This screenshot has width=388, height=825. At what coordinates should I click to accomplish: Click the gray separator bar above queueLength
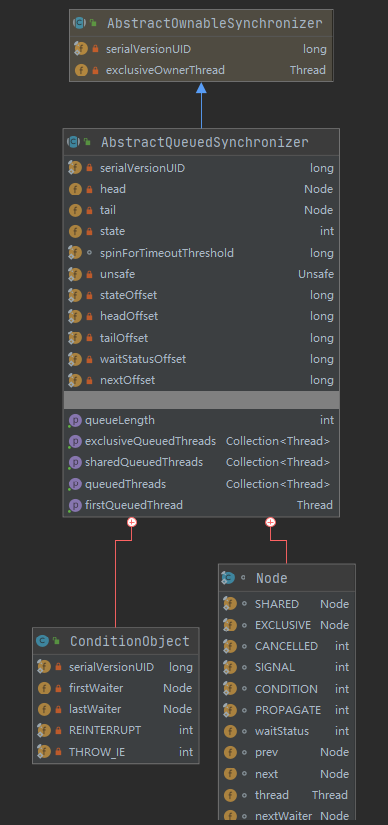(201, 400)
